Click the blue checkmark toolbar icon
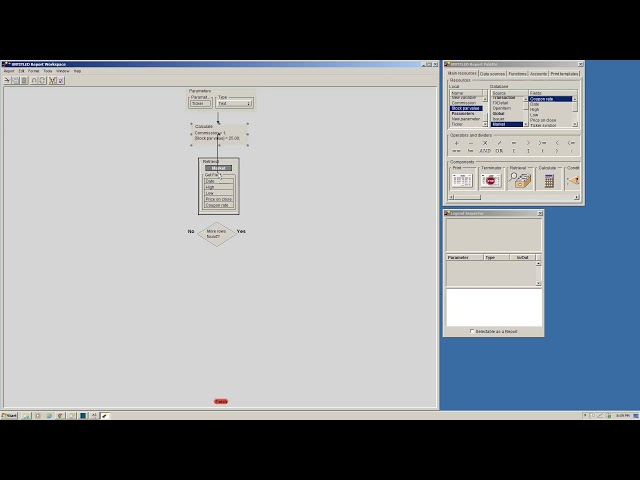 [61, 80]
